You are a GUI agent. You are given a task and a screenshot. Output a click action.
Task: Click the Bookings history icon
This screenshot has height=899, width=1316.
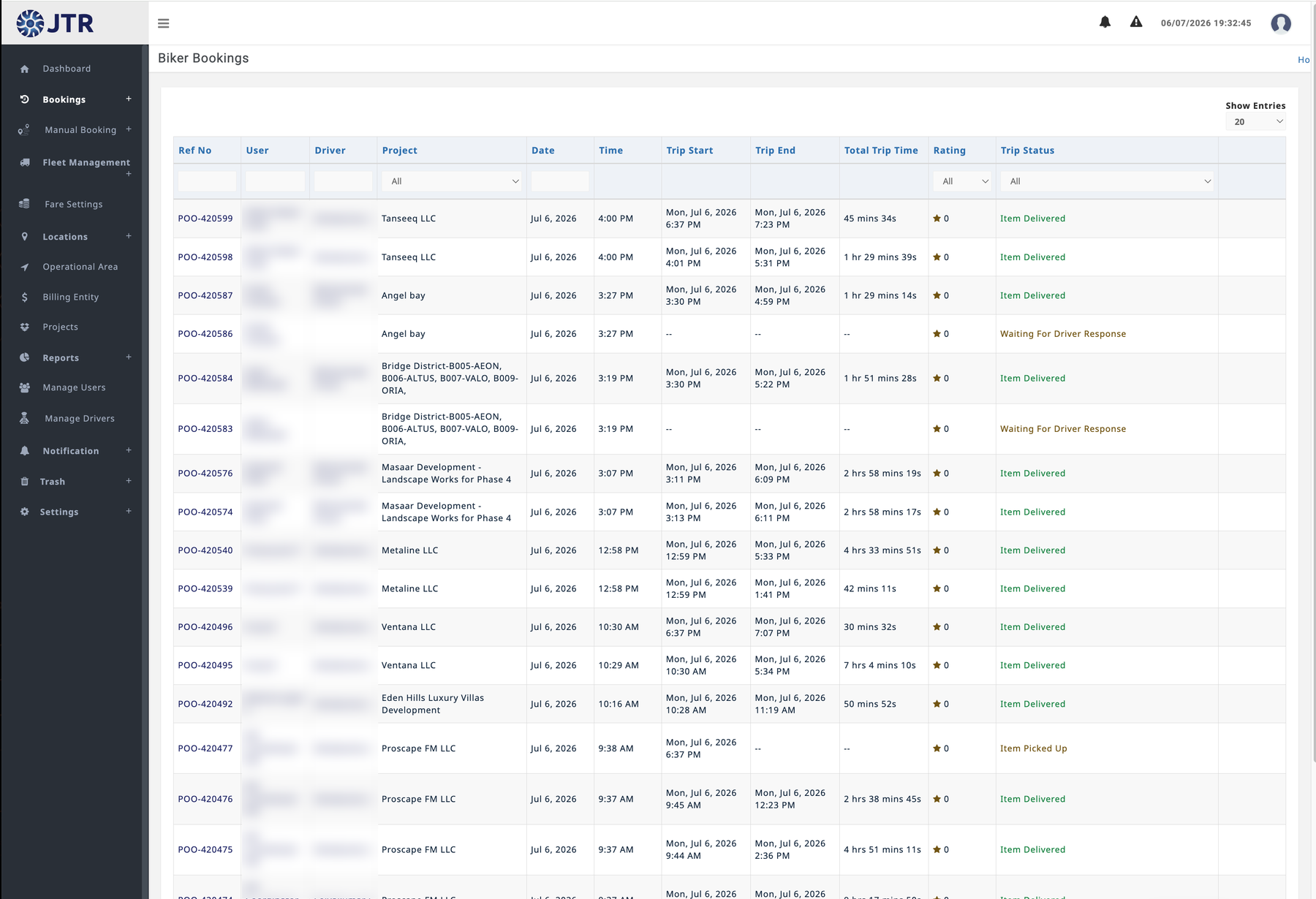[x=25, y=99]
